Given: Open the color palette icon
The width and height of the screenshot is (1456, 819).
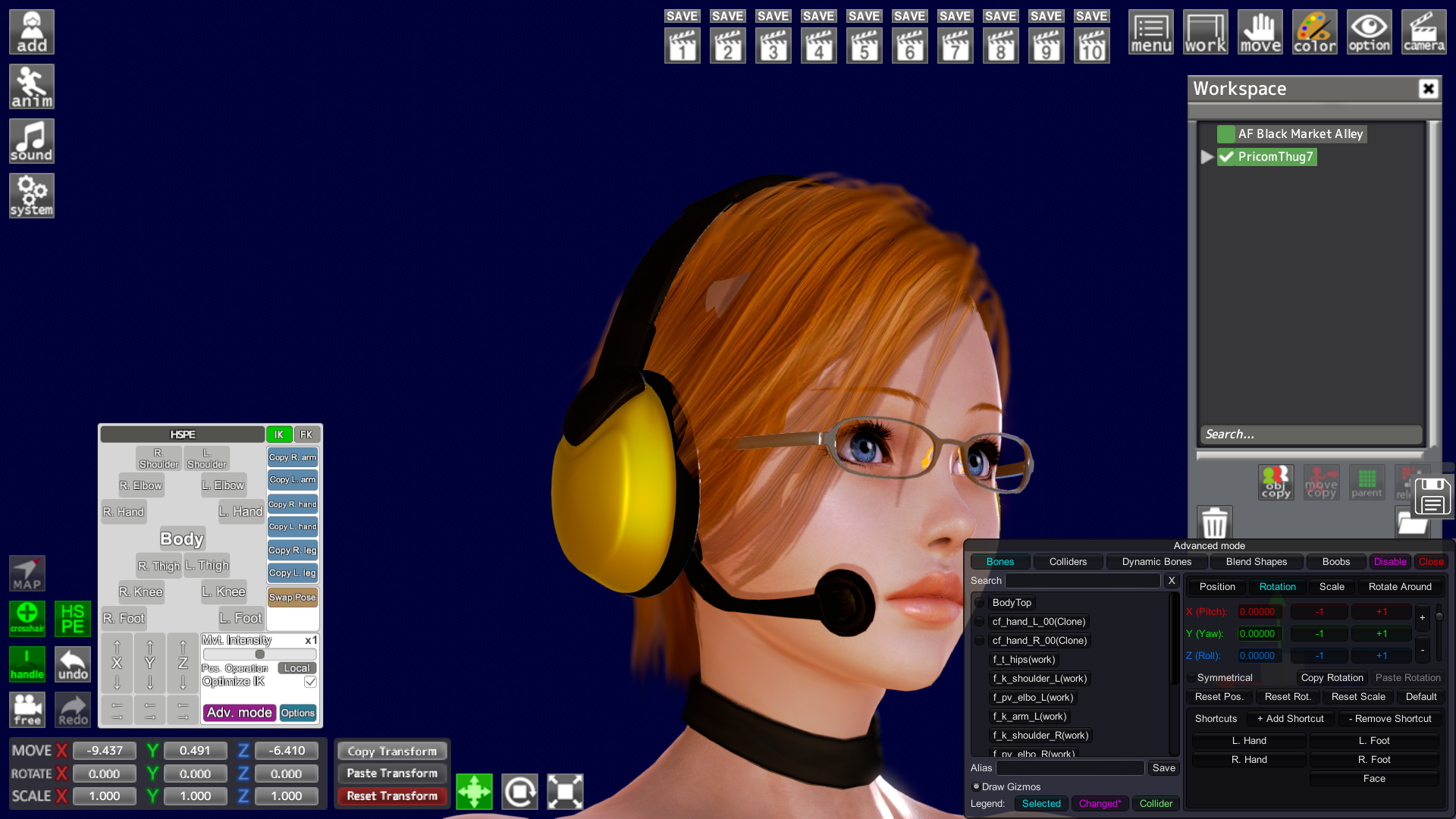Looking at the screenshot, I should 1314,32.
